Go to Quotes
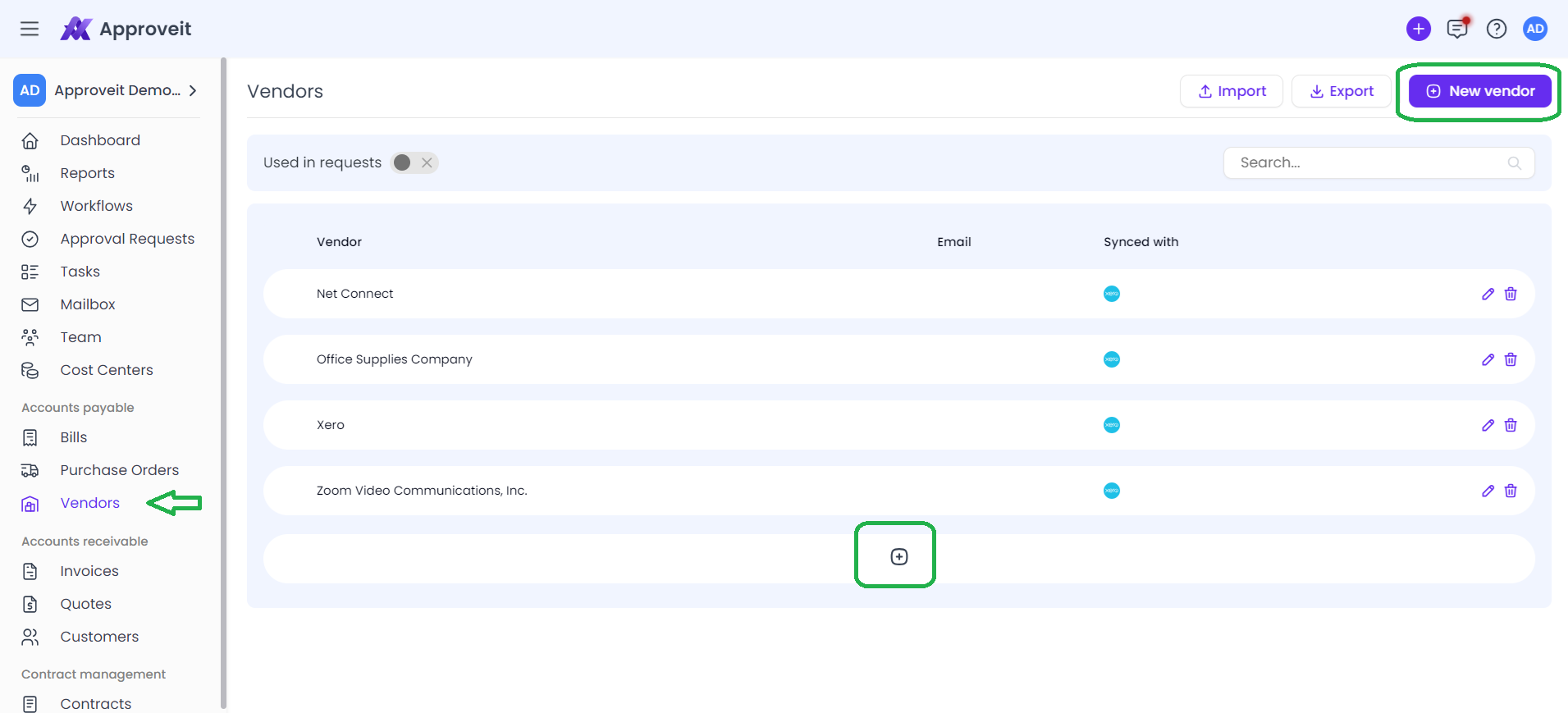The width and height of the screenshot is (1568, 713). point(85,604)
